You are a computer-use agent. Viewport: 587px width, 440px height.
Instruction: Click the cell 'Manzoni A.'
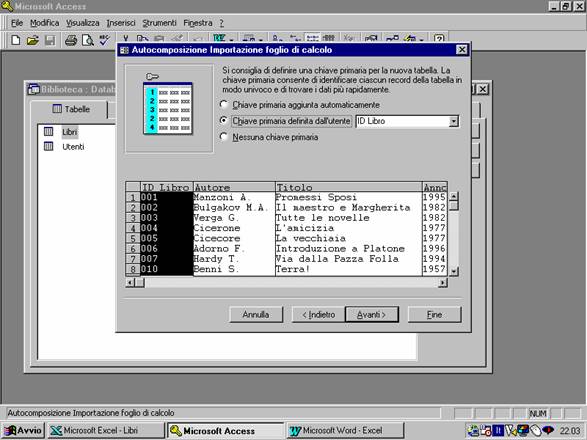click(x=234, y=197)
